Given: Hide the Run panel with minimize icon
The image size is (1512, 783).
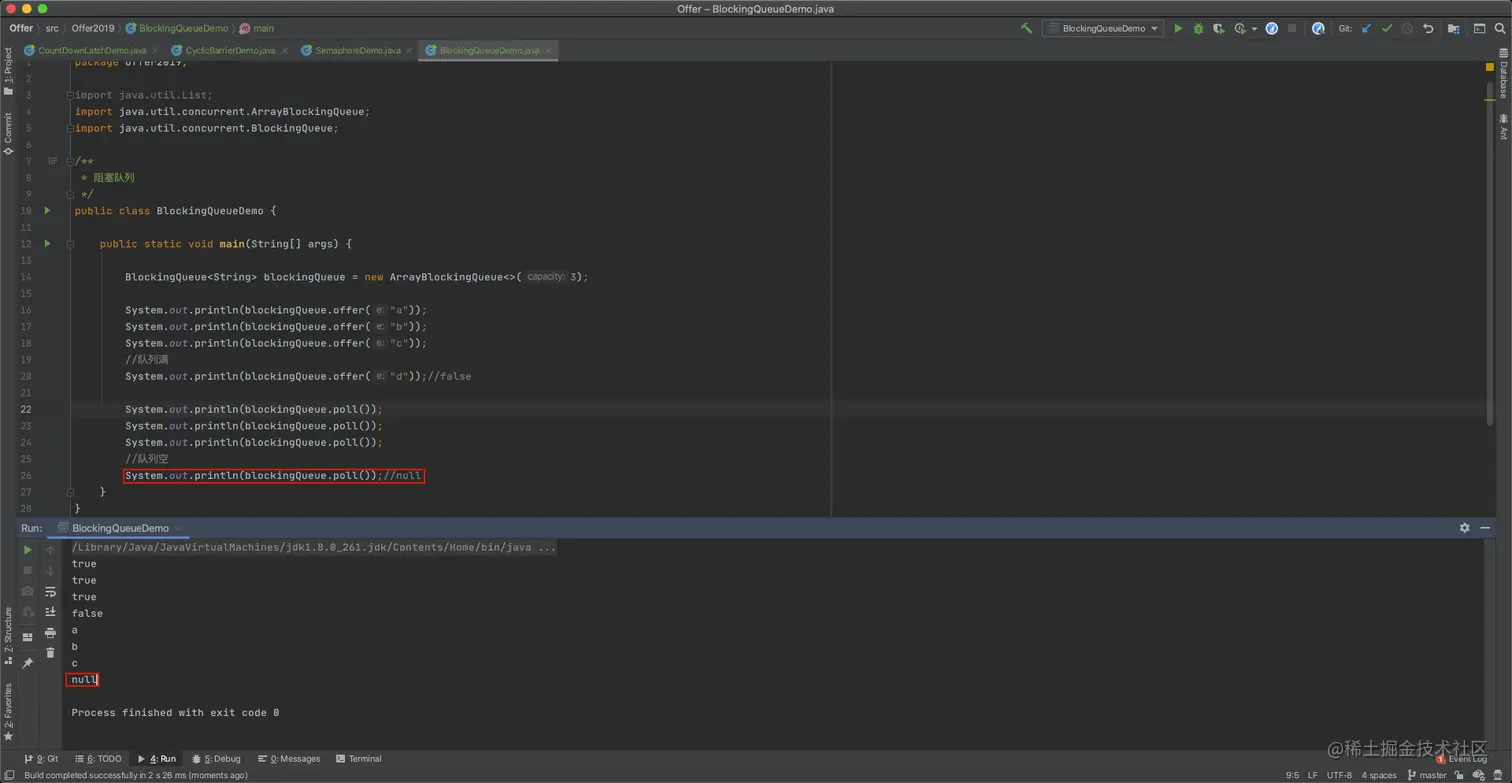Looking at the screenshot, I should [1486, 528].
